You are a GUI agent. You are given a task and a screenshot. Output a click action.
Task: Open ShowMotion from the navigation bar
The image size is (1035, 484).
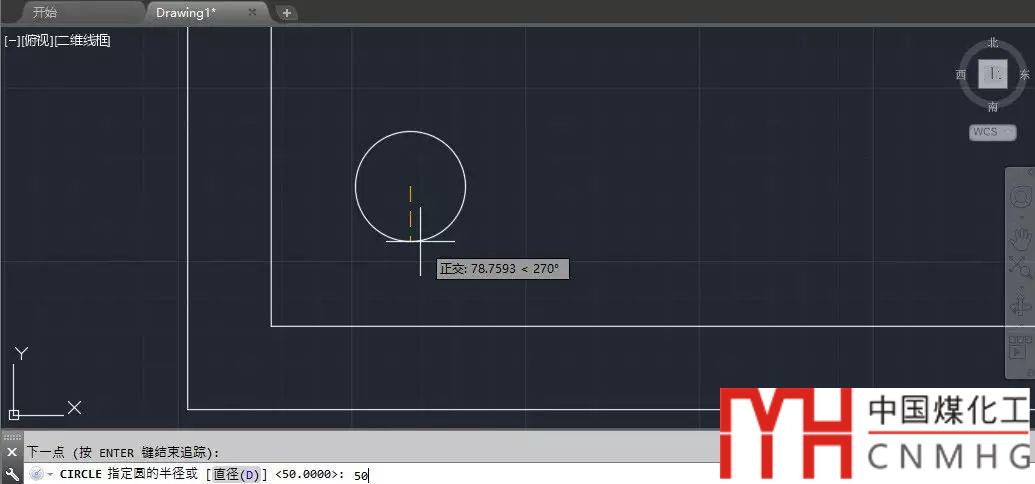[x=1020, y=348]
